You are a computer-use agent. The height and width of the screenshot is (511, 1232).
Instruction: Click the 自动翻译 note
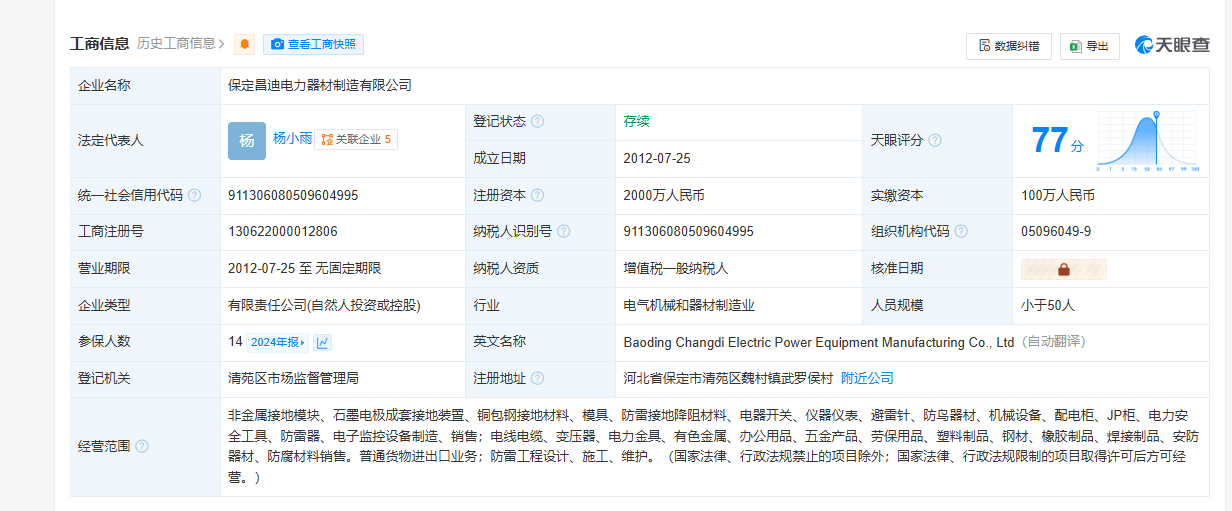[x=1053, y=342]
